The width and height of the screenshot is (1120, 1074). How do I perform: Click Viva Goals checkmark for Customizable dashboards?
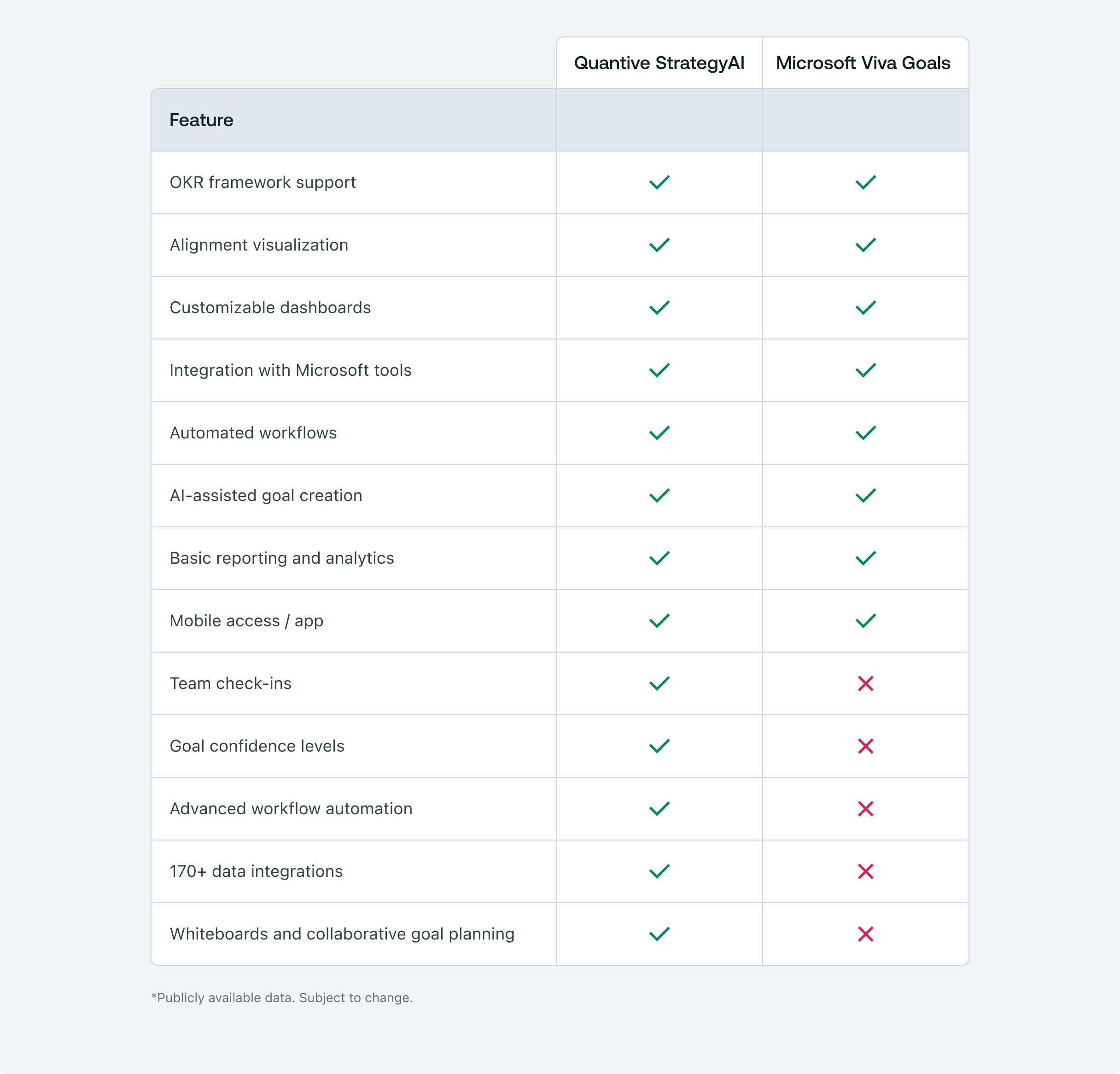point(865,308)
